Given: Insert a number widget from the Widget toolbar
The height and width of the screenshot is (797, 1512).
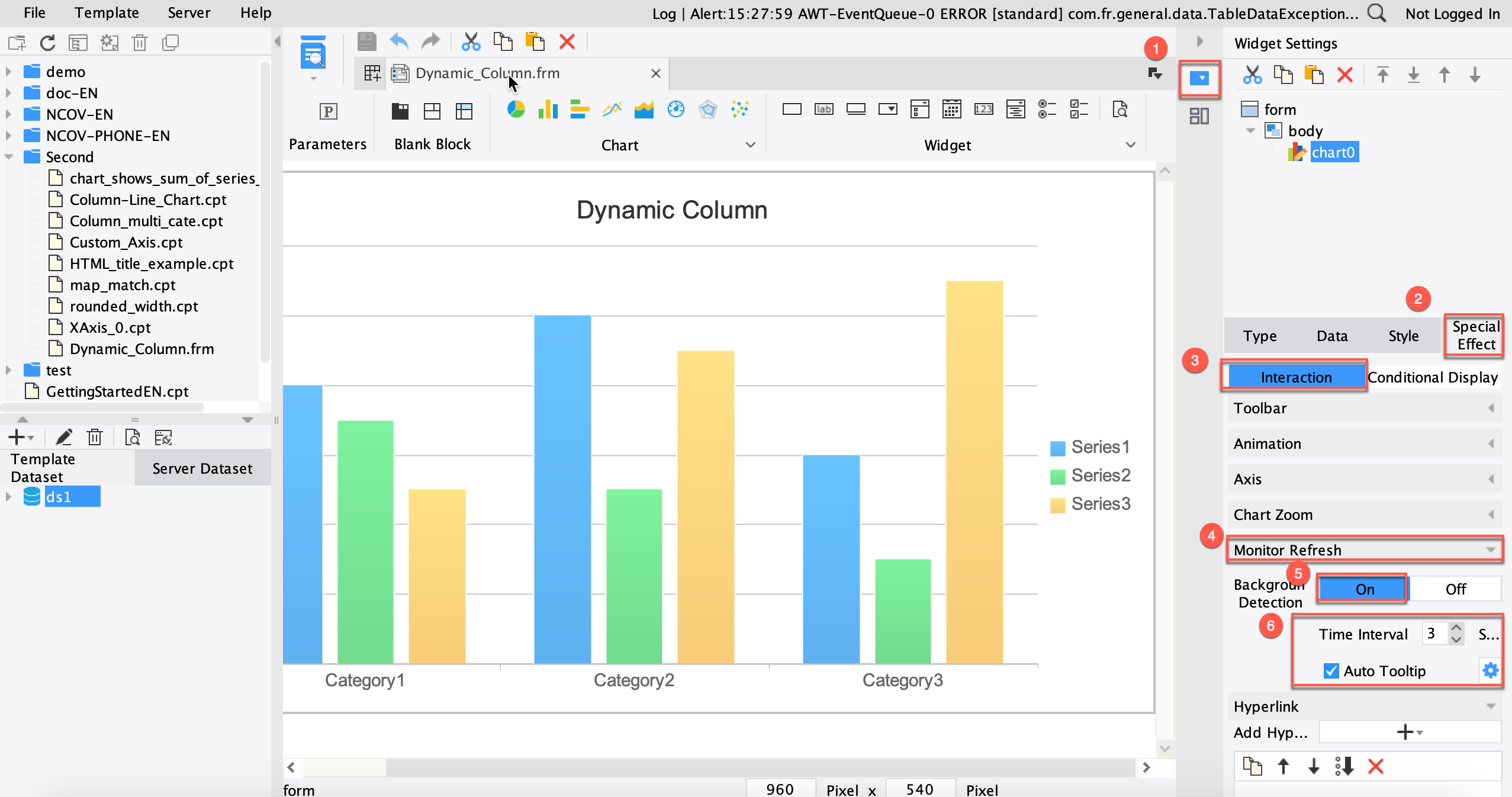Looking at the screenshot, I should (983, 110).
